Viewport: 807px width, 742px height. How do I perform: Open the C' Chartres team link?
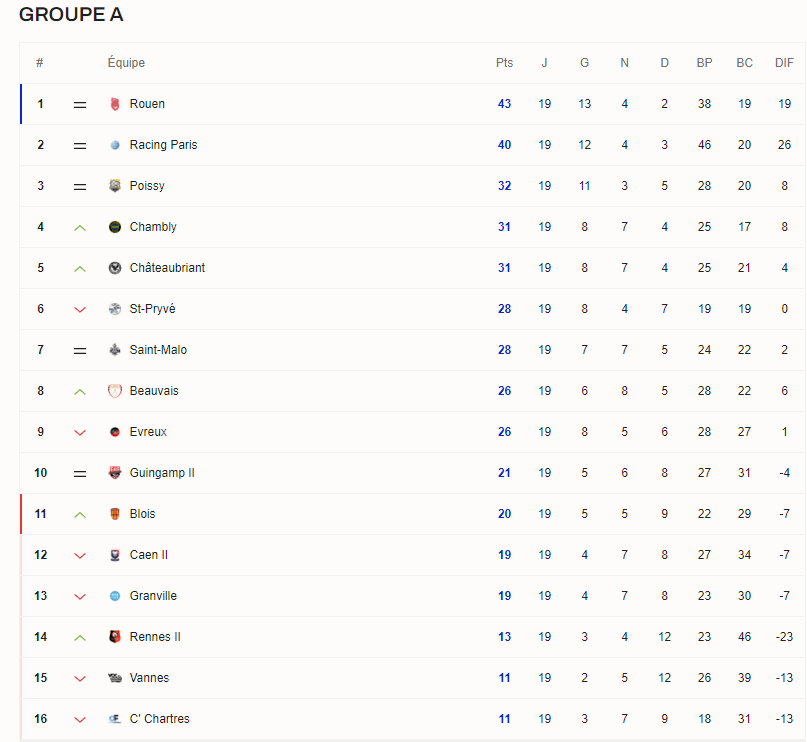click(159, 719)
